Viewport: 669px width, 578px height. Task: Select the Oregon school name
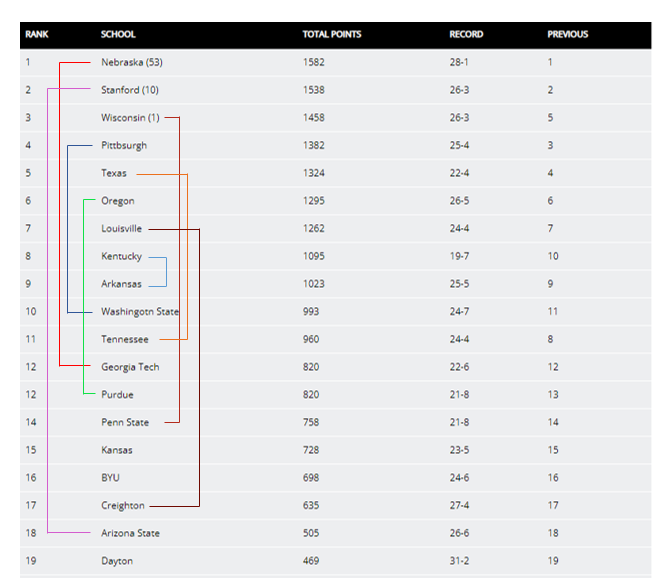(x=118, y=201)
